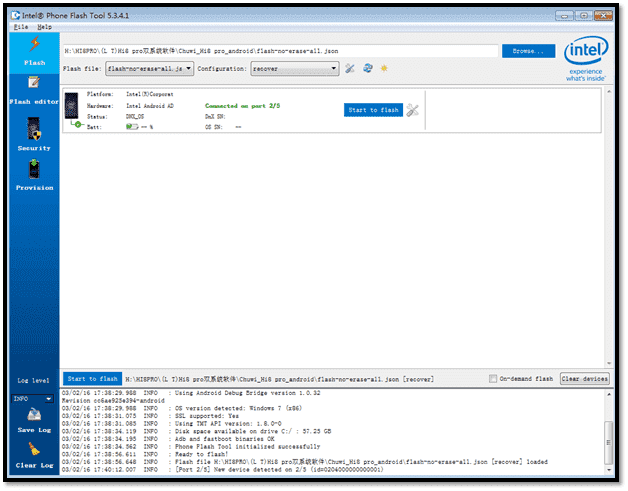
Task: Click the 'Intel Android AD' hardware value
Action: pos(150,106)
